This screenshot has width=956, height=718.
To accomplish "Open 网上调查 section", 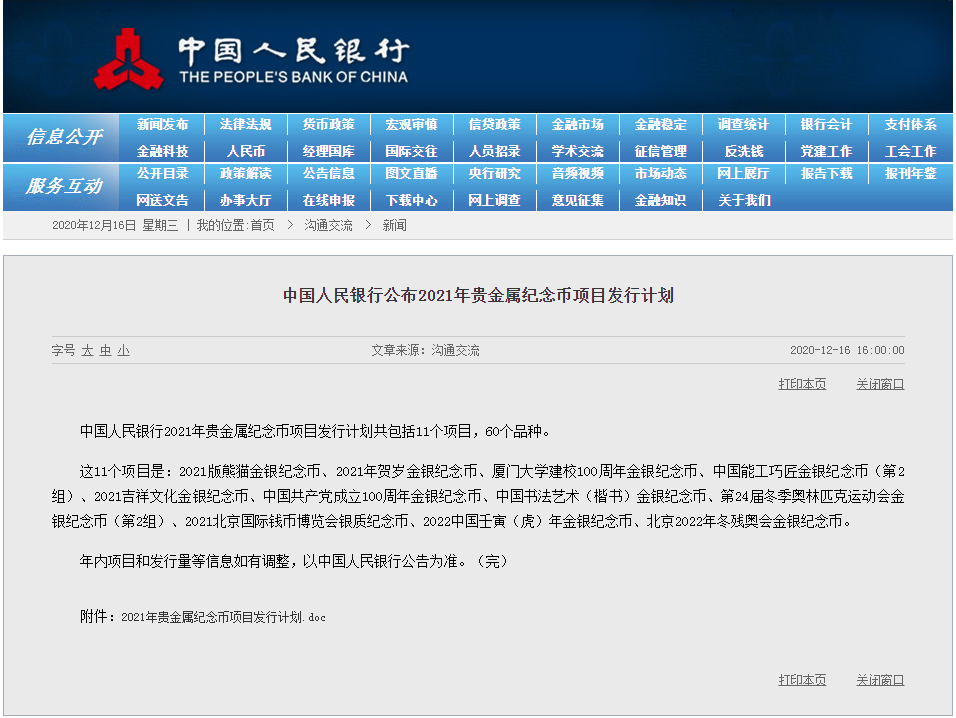I will click(494, 201).
